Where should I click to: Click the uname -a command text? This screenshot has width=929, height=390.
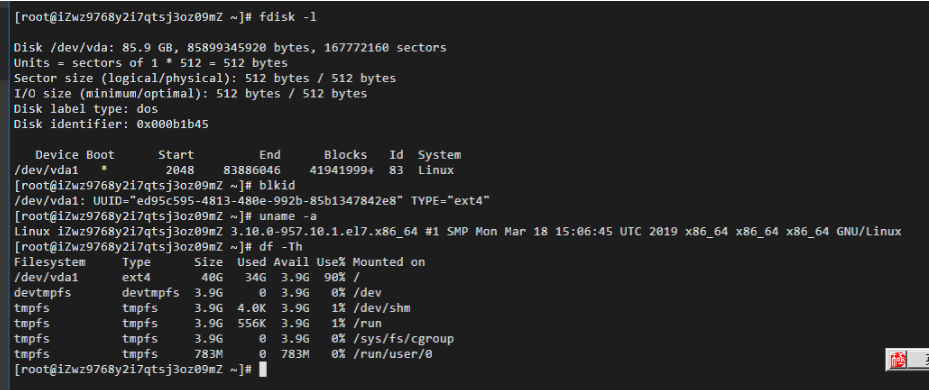(288, 216)
